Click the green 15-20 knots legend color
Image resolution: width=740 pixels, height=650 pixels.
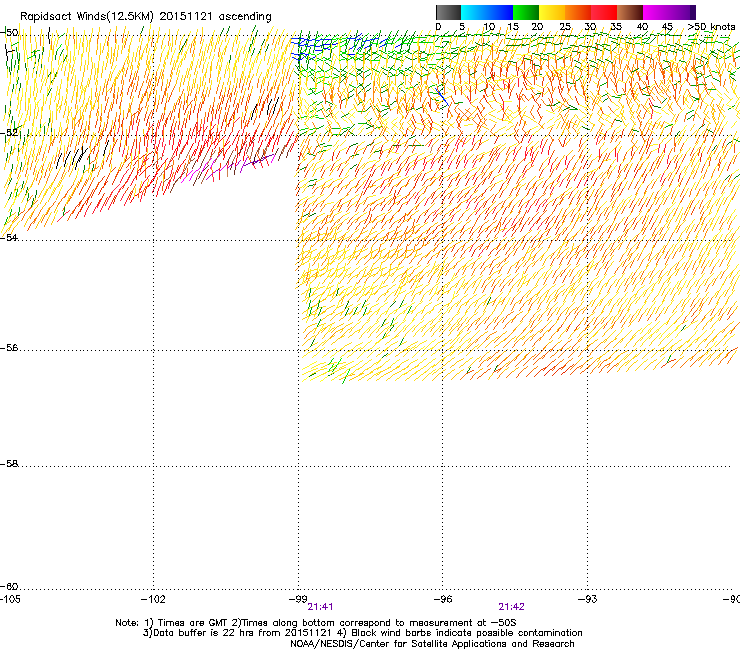[526, 12]
